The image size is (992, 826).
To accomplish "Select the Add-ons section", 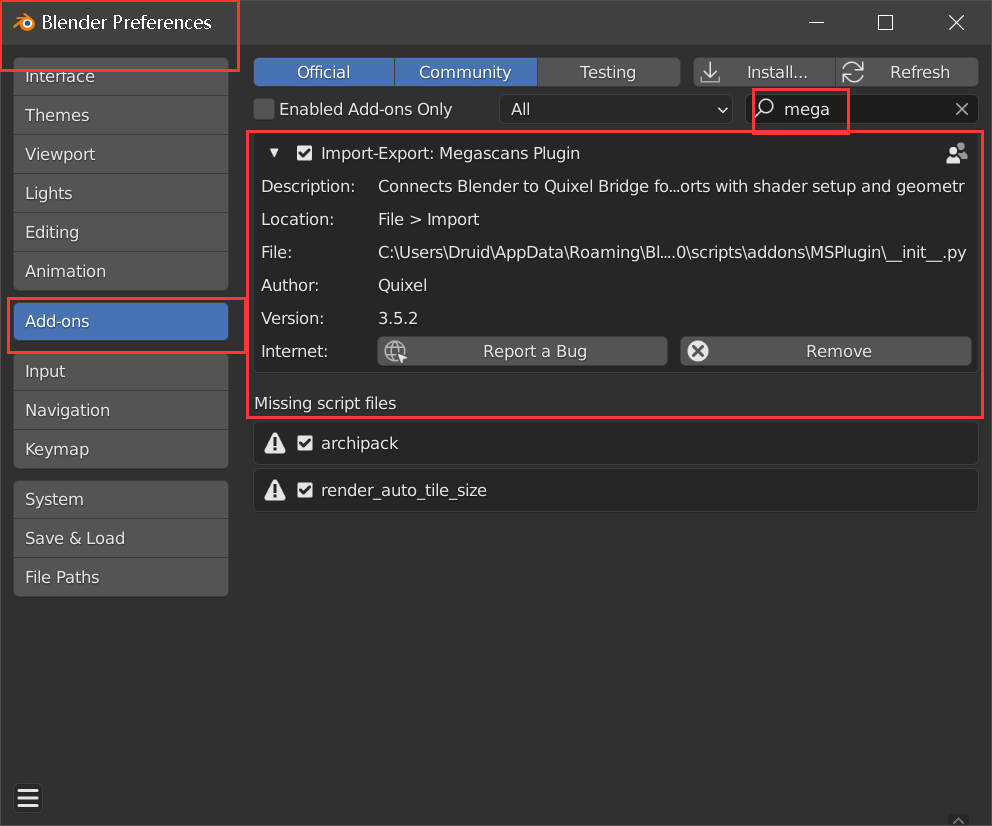I will [x=121, y=321].
